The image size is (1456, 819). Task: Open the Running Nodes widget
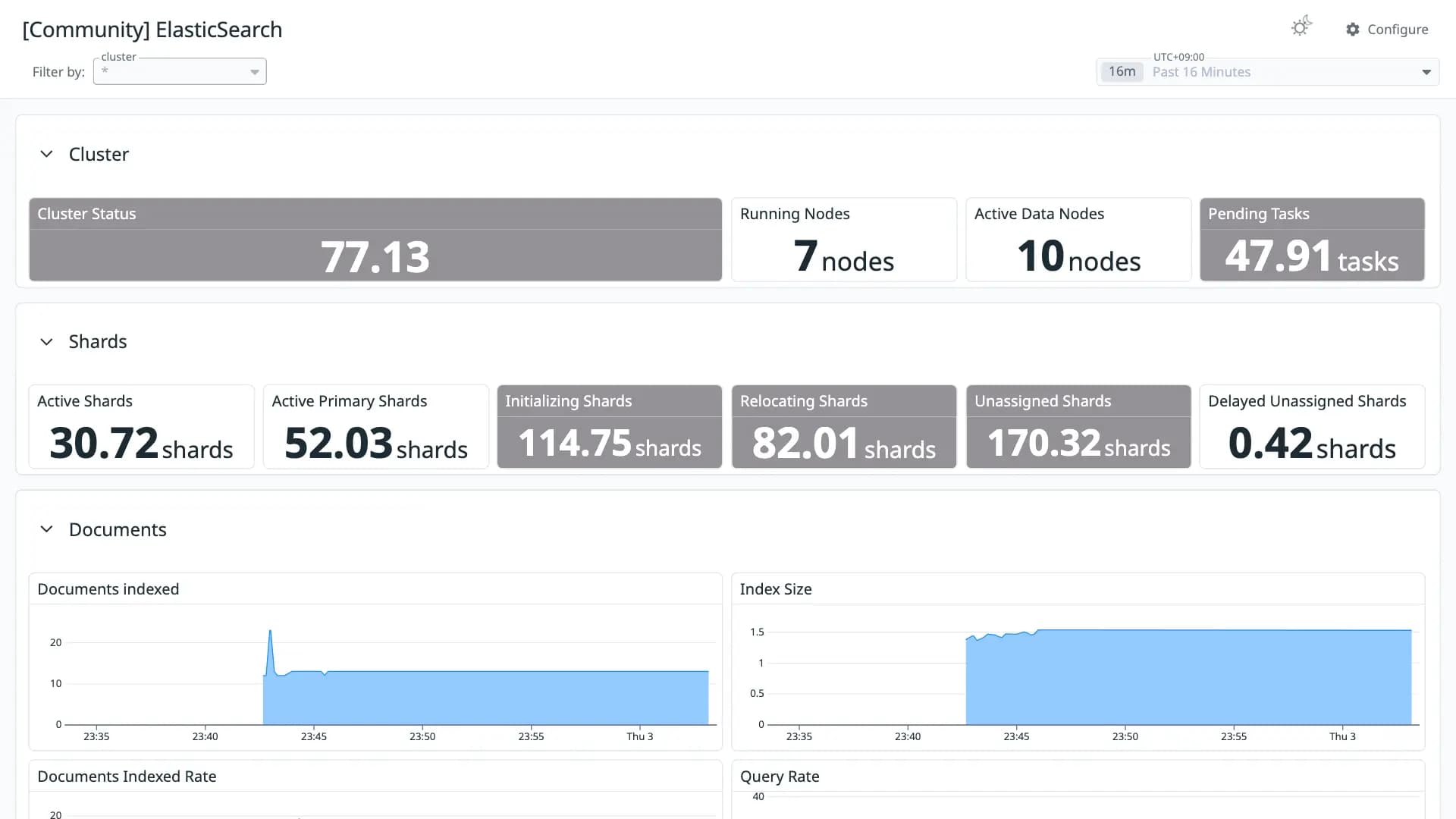843,240
